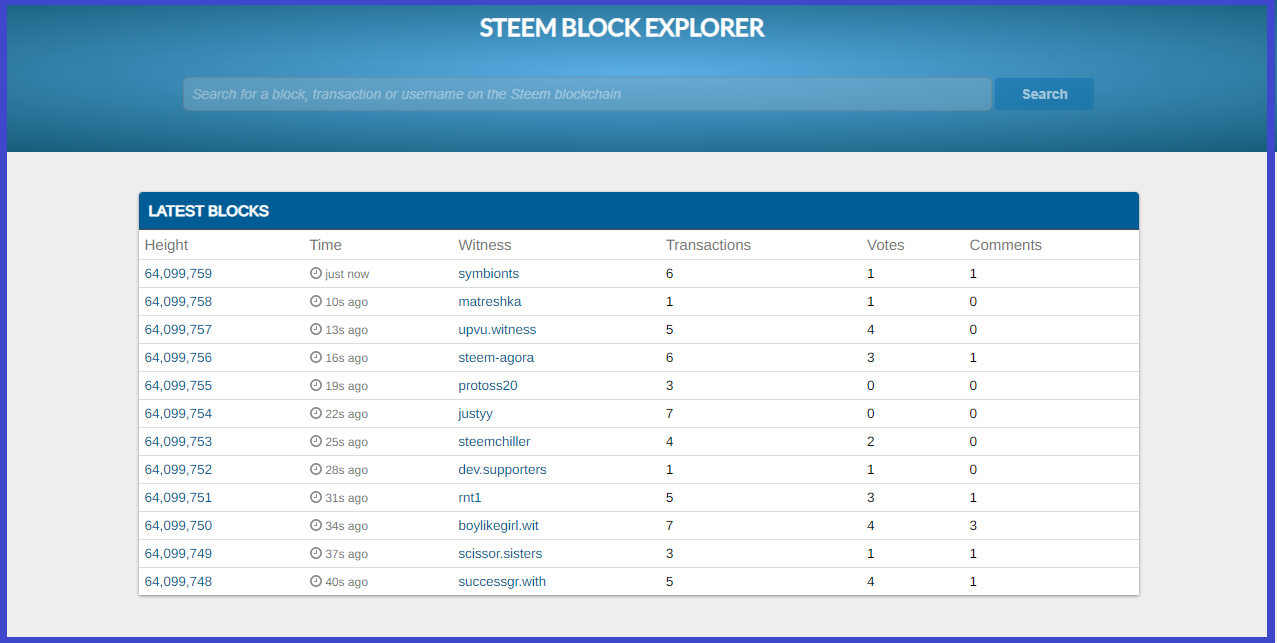
Task: Open block 64,099,755
Action: pos(178,385)
